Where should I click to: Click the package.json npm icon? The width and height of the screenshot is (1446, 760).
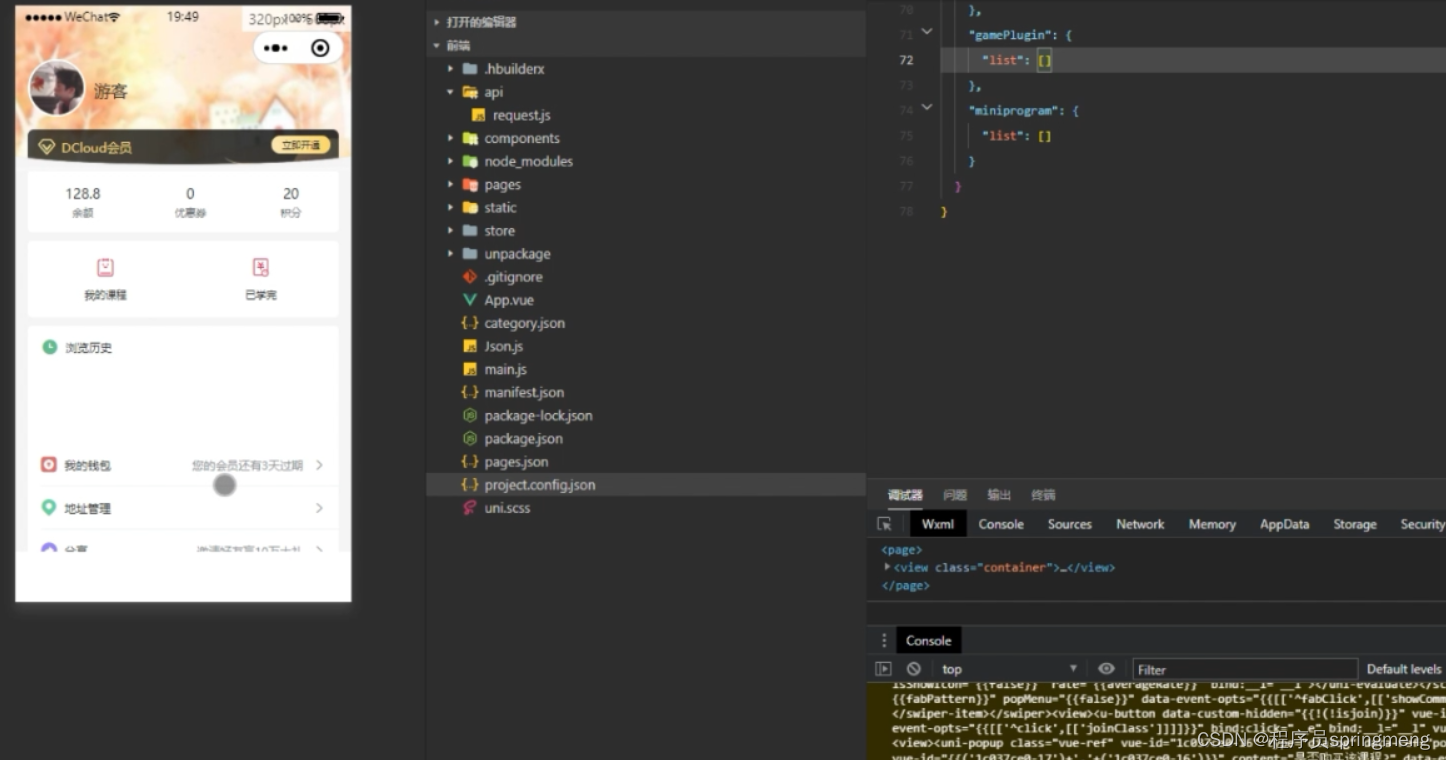pyautogui.click(x=470, y=438)
